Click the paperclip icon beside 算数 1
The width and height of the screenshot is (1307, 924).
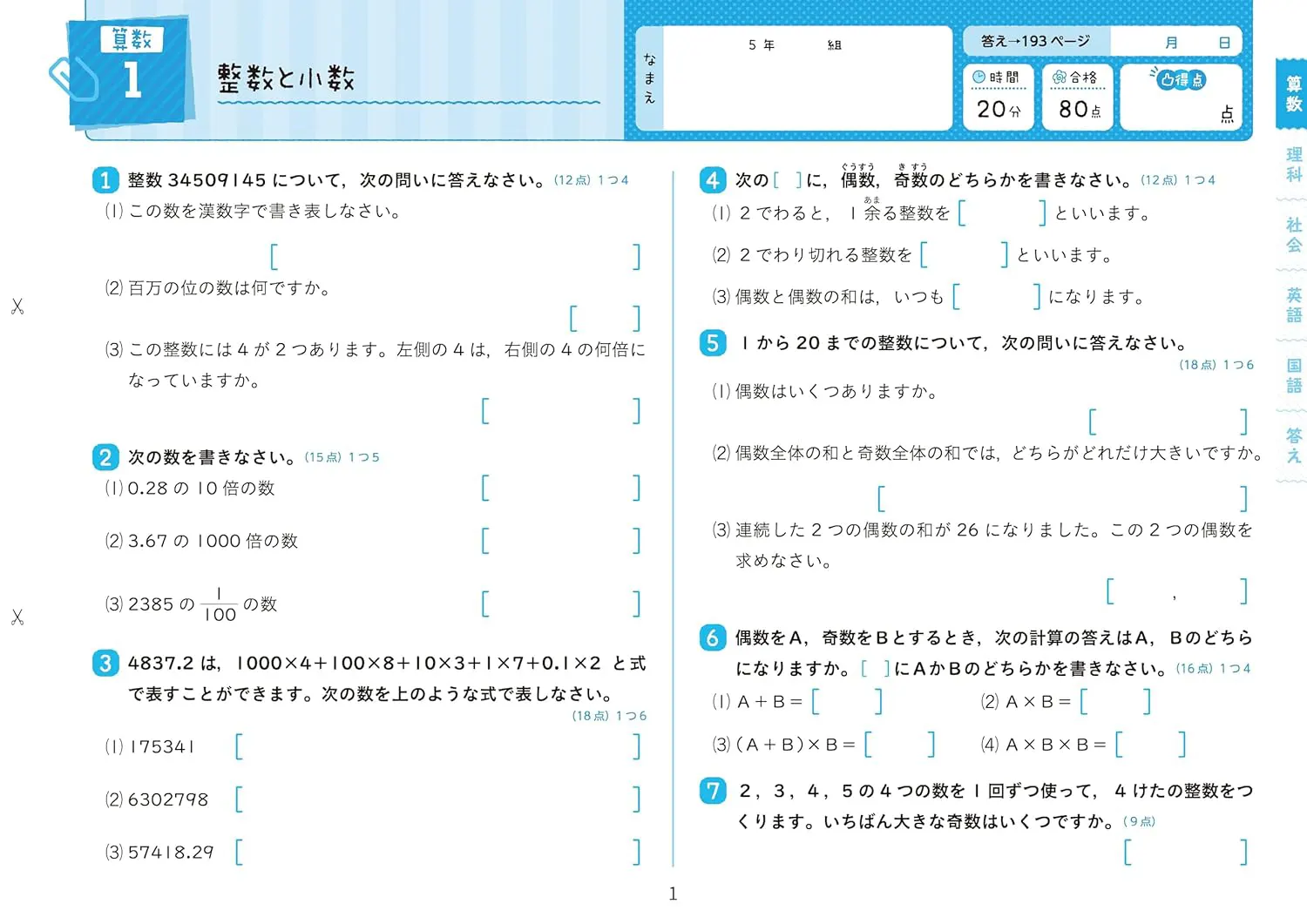click(x=72, y=78)
